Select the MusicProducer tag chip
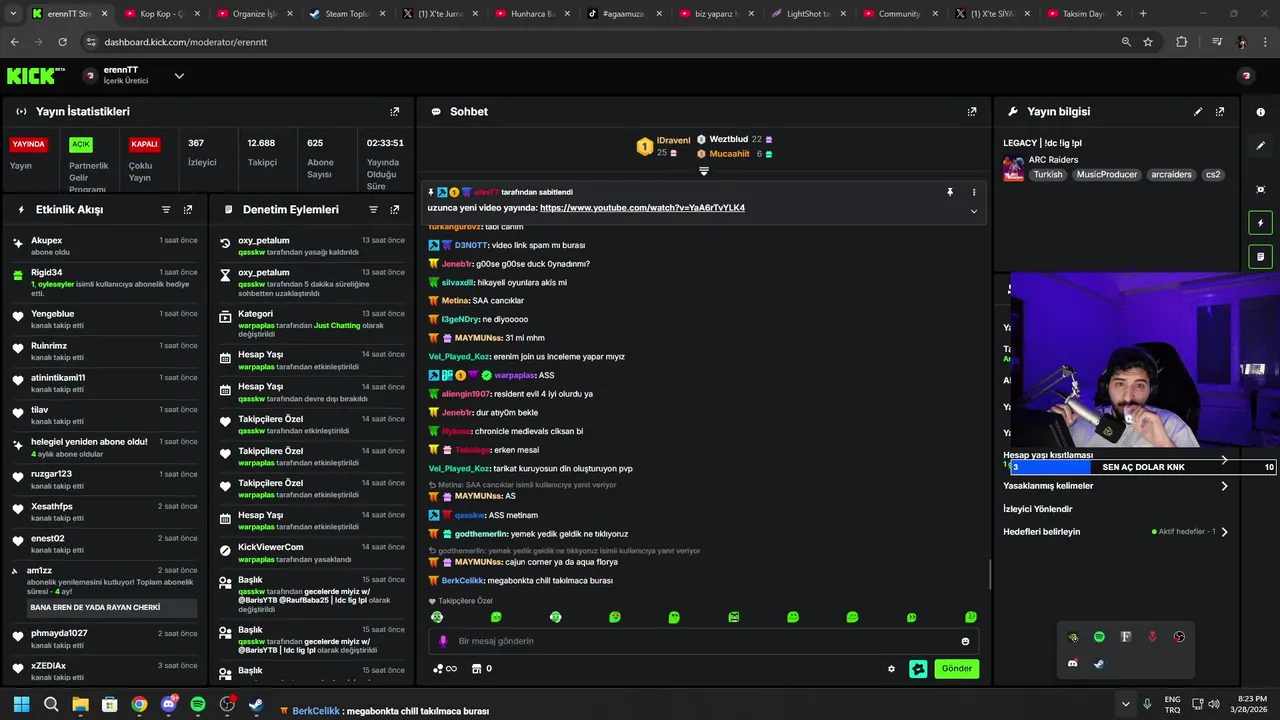Image resolution: width=1280 pixels, height=720 pixels. coord(1107,175)
